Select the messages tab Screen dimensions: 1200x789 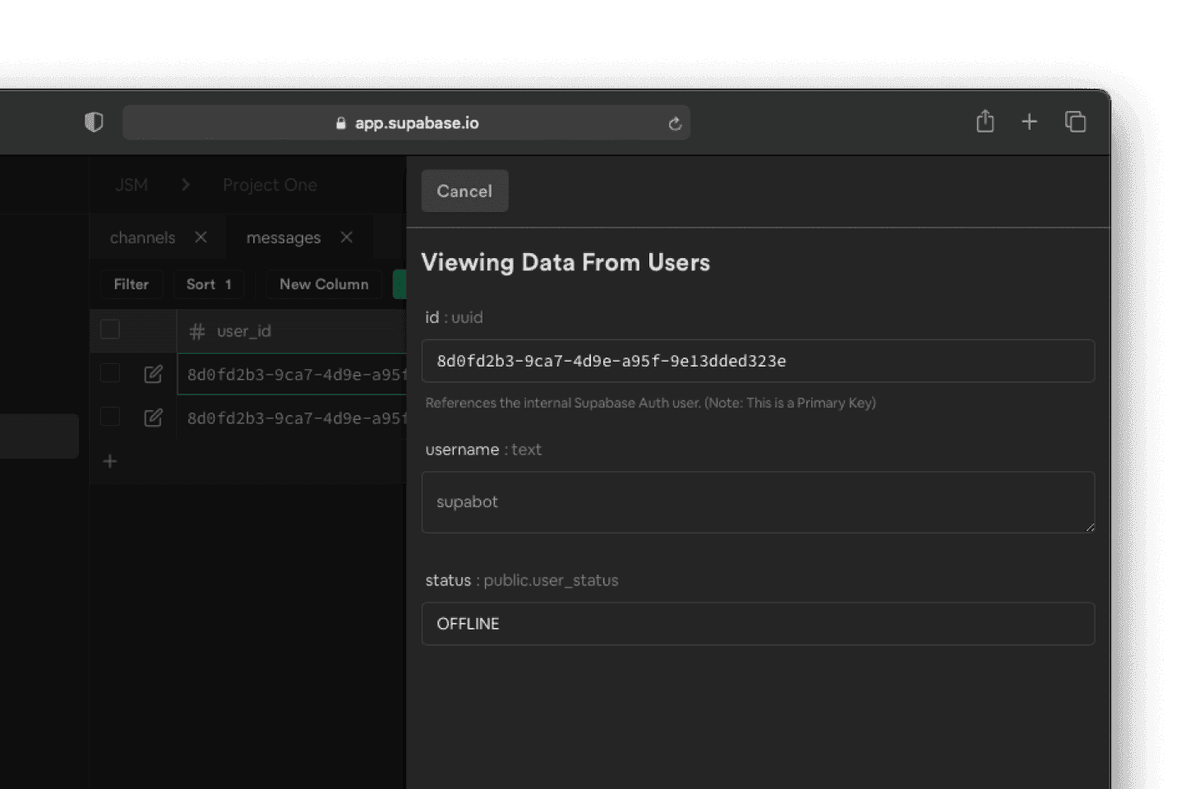(283, 237)
